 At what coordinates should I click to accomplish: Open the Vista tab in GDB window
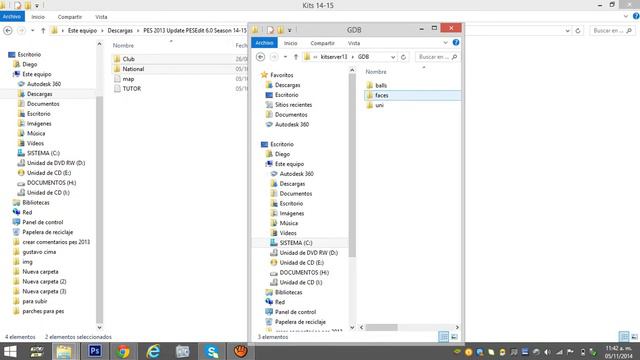pos(354,43)
